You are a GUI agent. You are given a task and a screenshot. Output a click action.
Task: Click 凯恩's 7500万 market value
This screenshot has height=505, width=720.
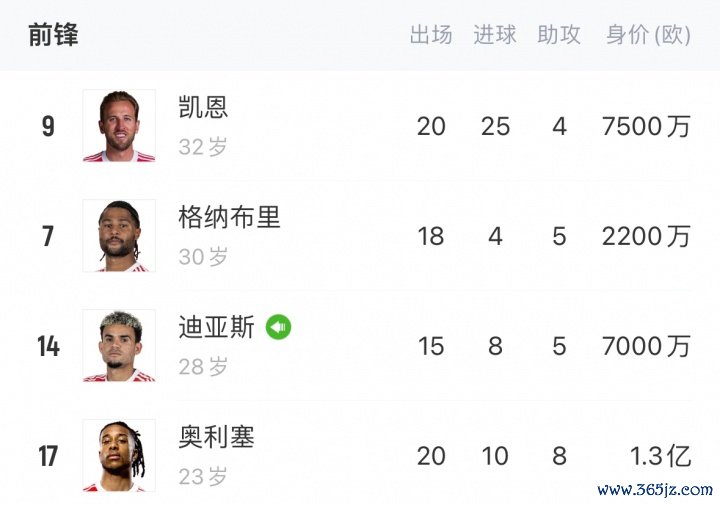pyautogui.click(x=646, y=126)
